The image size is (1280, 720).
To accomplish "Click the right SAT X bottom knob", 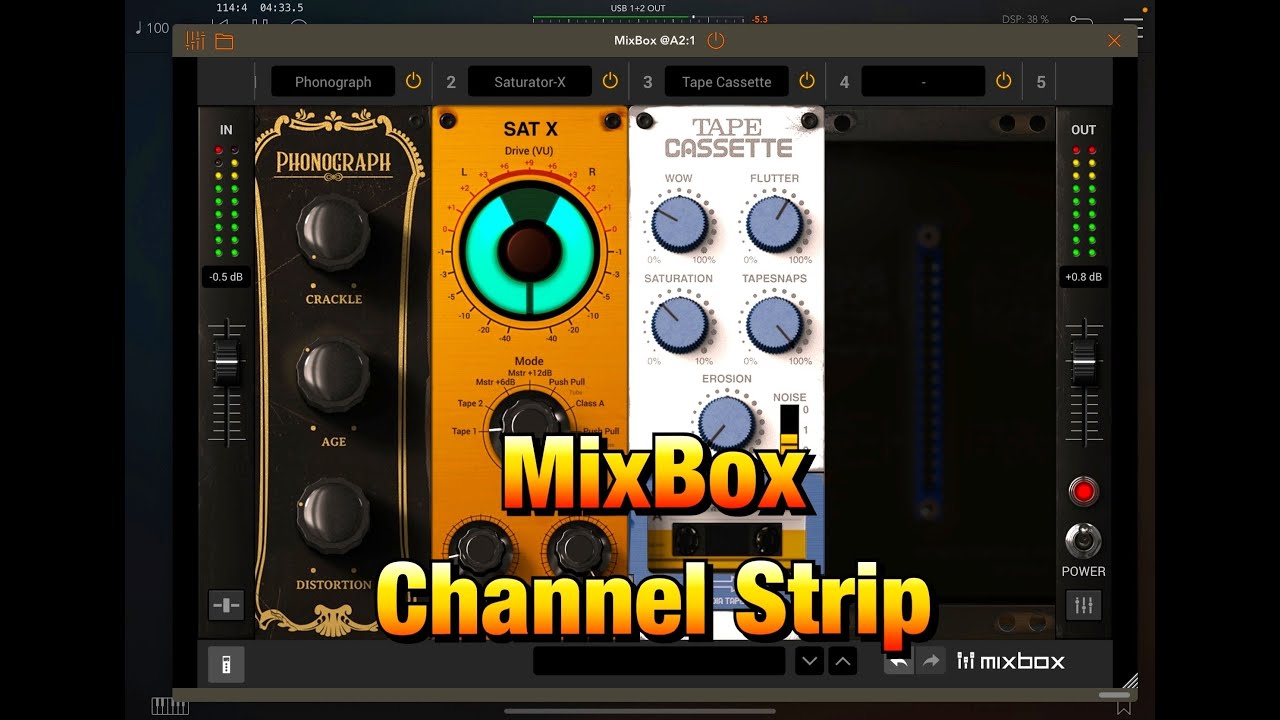I will coord(580,548).
